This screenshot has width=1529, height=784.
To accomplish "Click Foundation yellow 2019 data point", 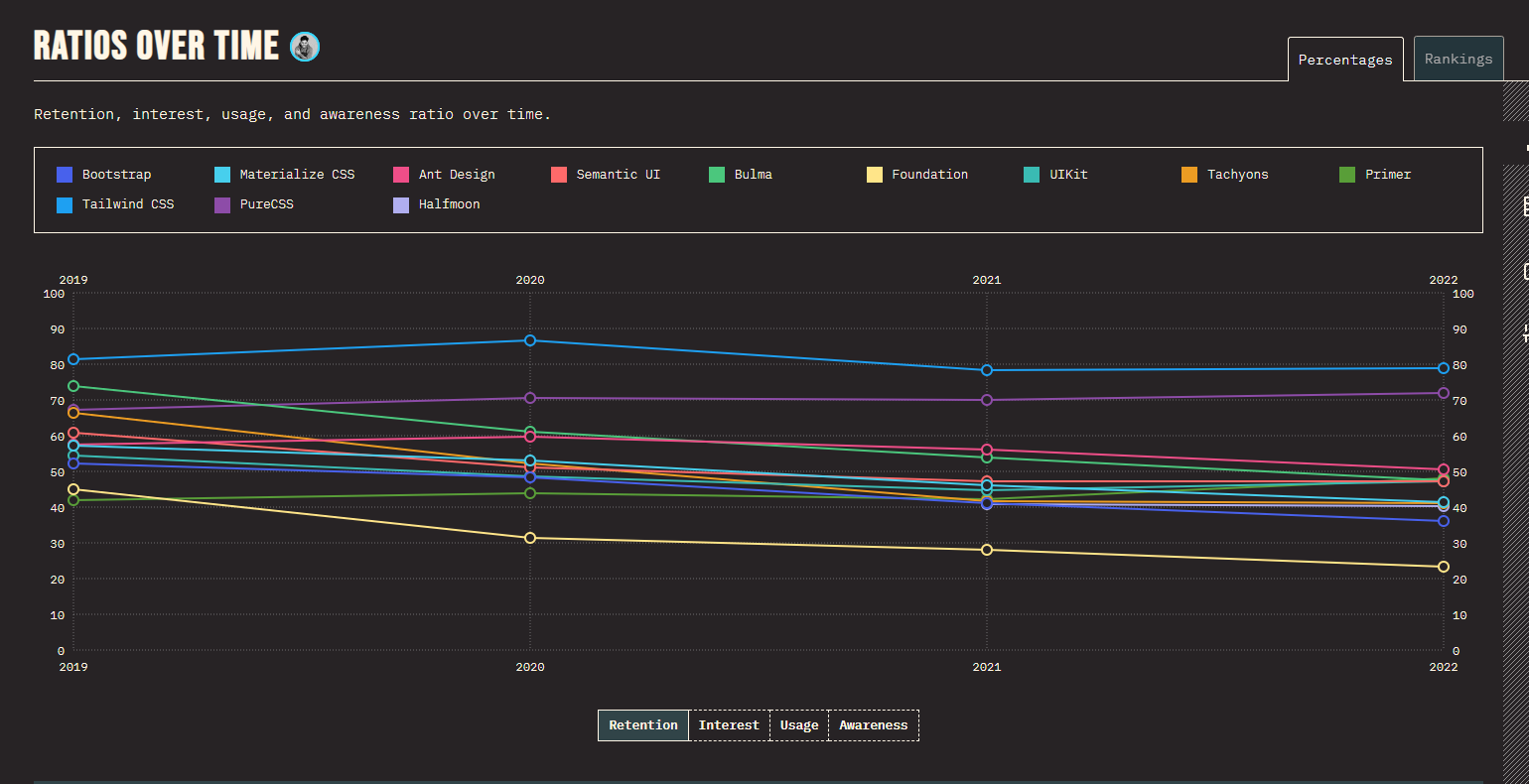I will pyautogui.click(x=73, y=489).
